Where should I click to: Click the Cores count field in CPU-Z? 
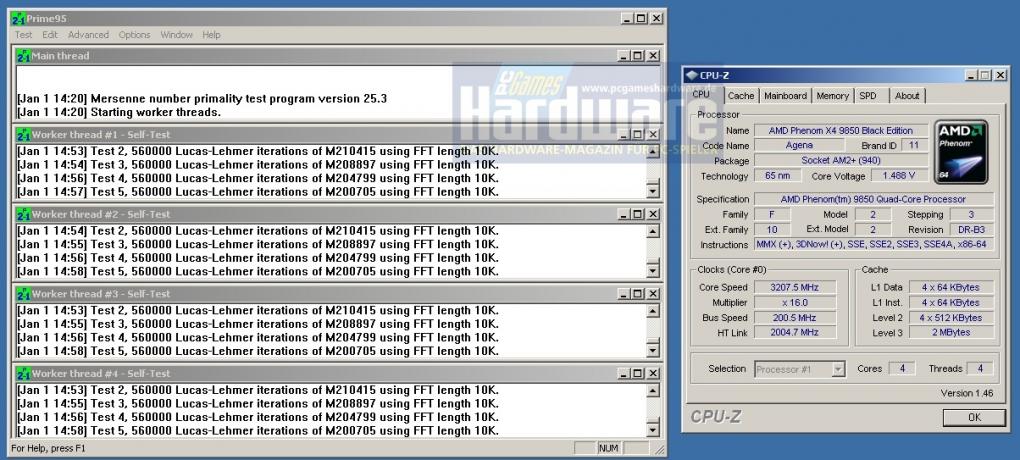[x=902, y=368]
